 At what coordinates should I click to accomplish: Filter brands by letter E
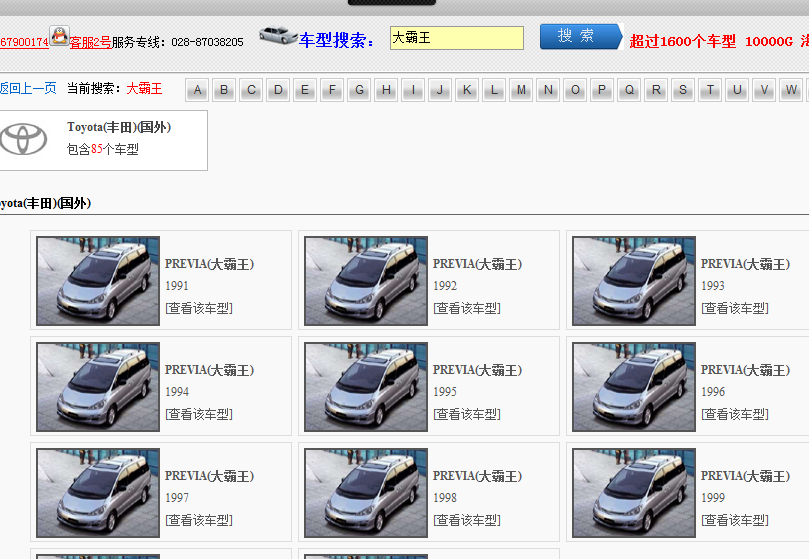pyautogui.click(x=305, y=90)
